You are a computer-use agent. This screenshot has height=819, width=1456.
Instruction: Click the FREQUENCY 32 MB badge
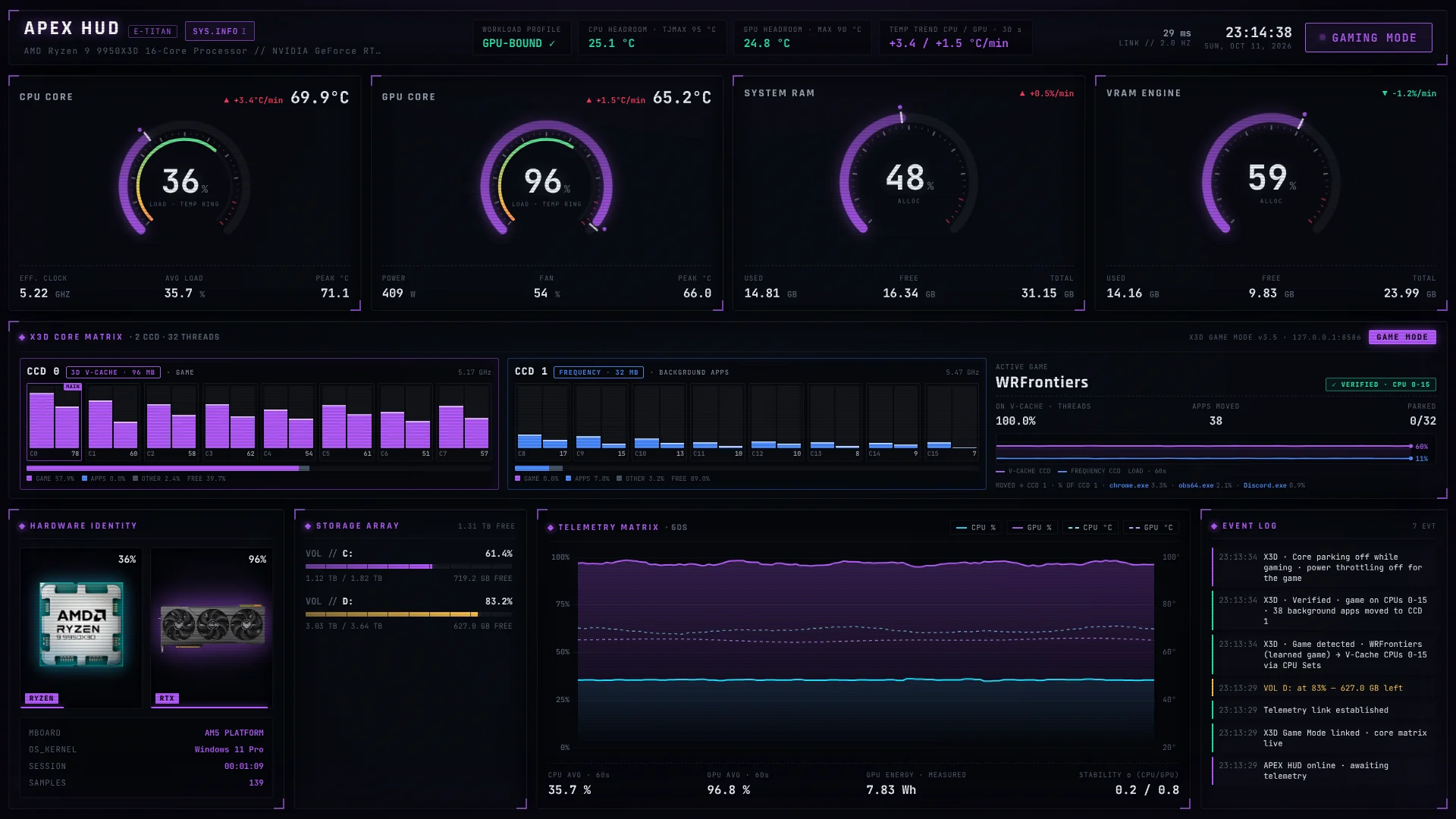point(598,372)
